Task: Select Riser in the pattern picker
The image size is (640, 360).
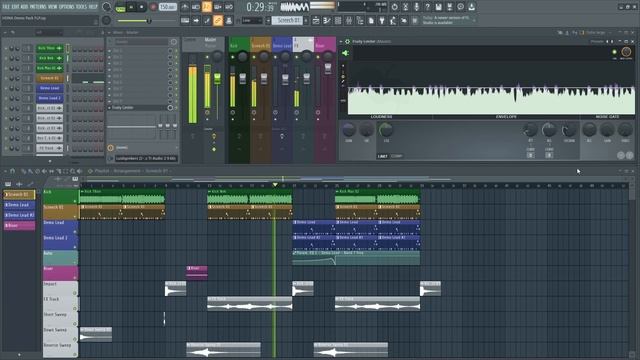Action: click(x=19, y=225)
